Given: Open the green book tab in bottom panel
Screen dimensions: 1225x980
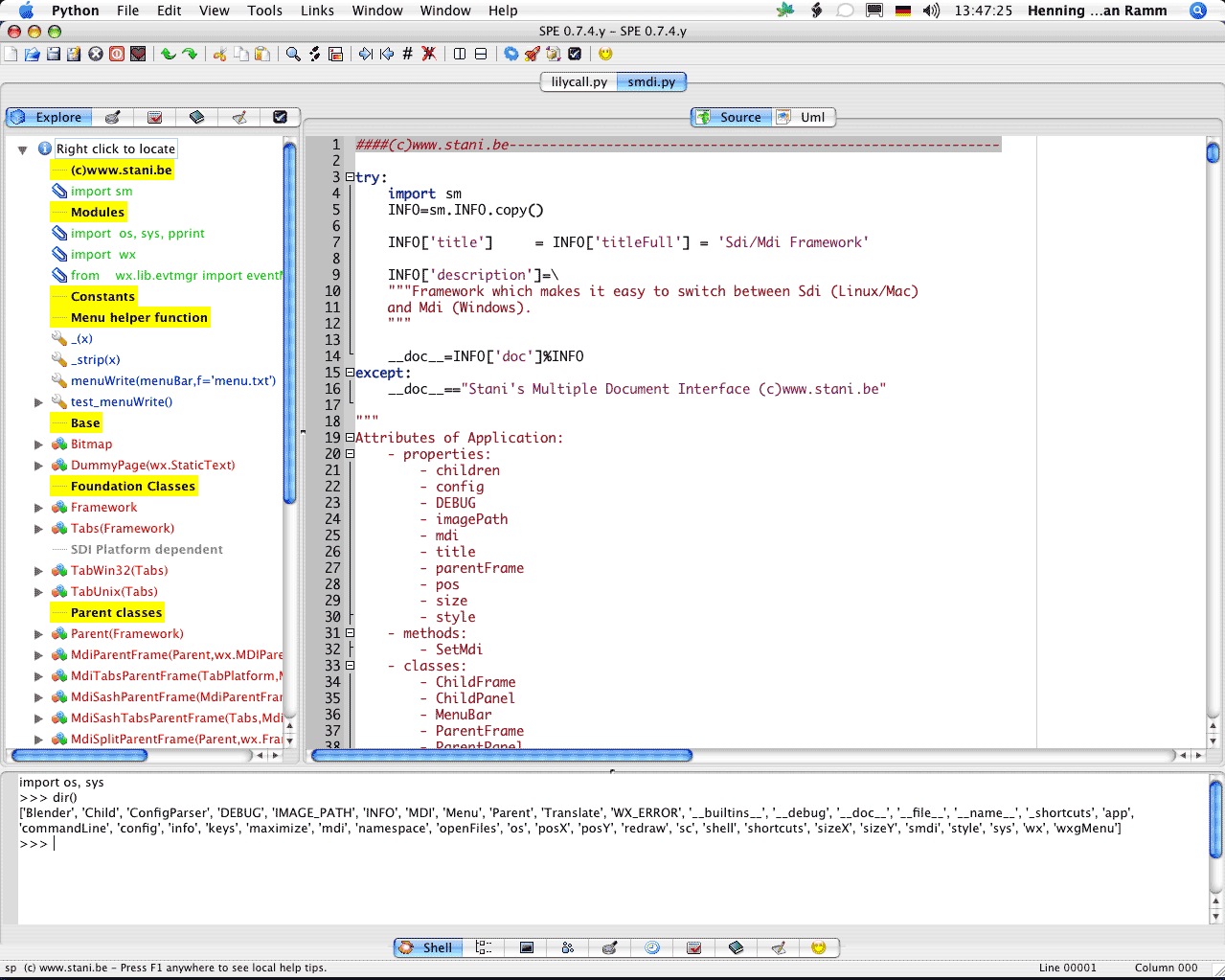Looking at the screenshot, I should coord(736,947).
